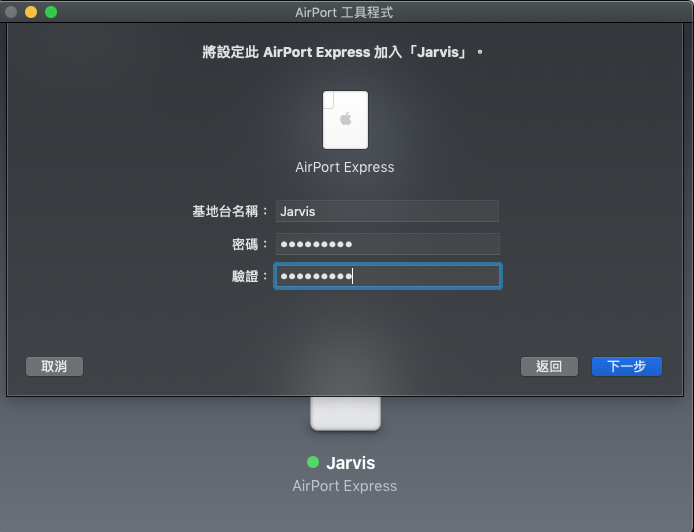Zoom the window using green button
This screenshot has width=694, height=532.
point(51,12)
